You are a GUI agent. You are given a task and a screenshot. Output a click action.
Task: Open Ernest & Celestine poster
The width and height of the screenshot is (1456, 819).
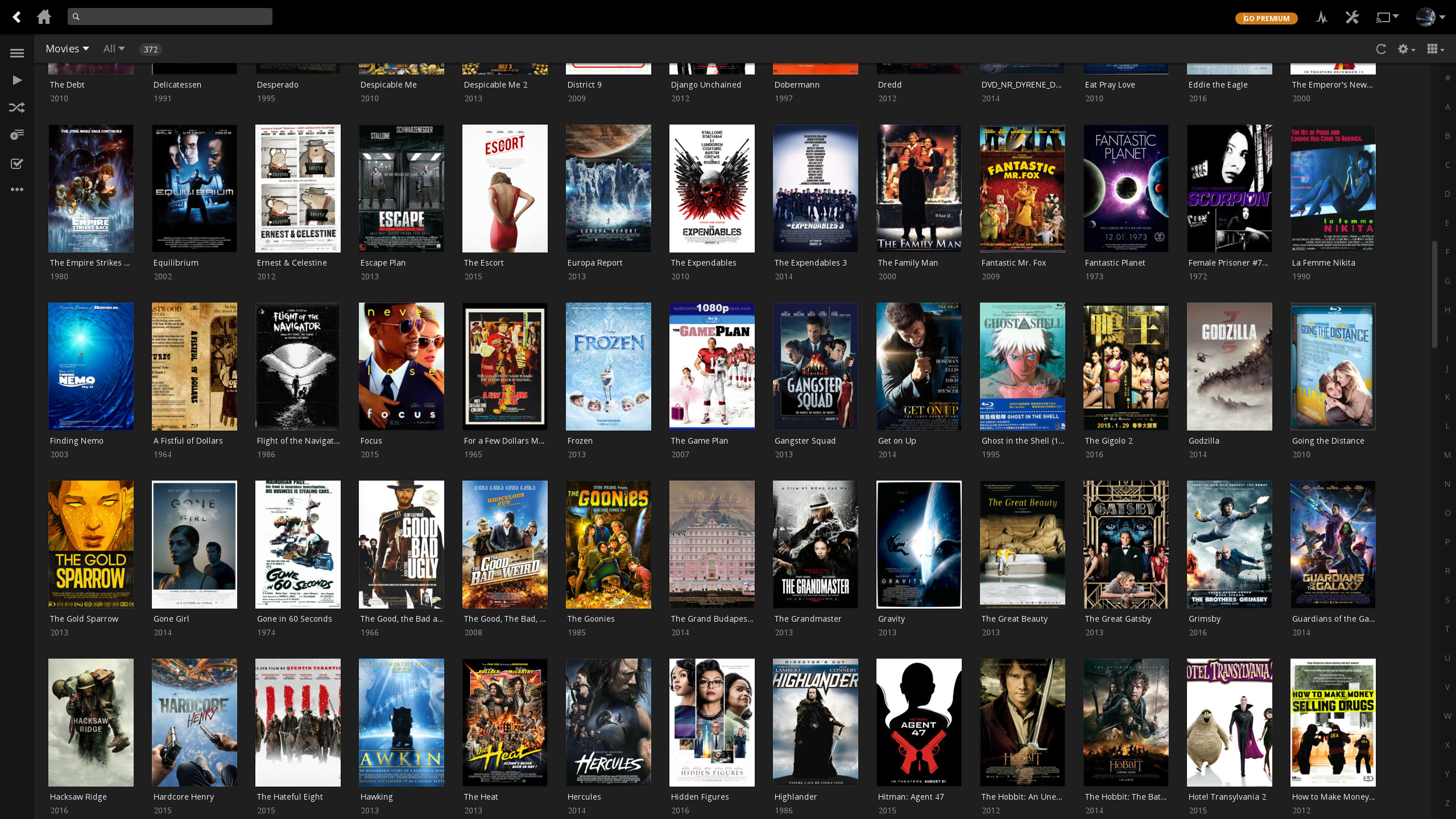pos(298,188)
